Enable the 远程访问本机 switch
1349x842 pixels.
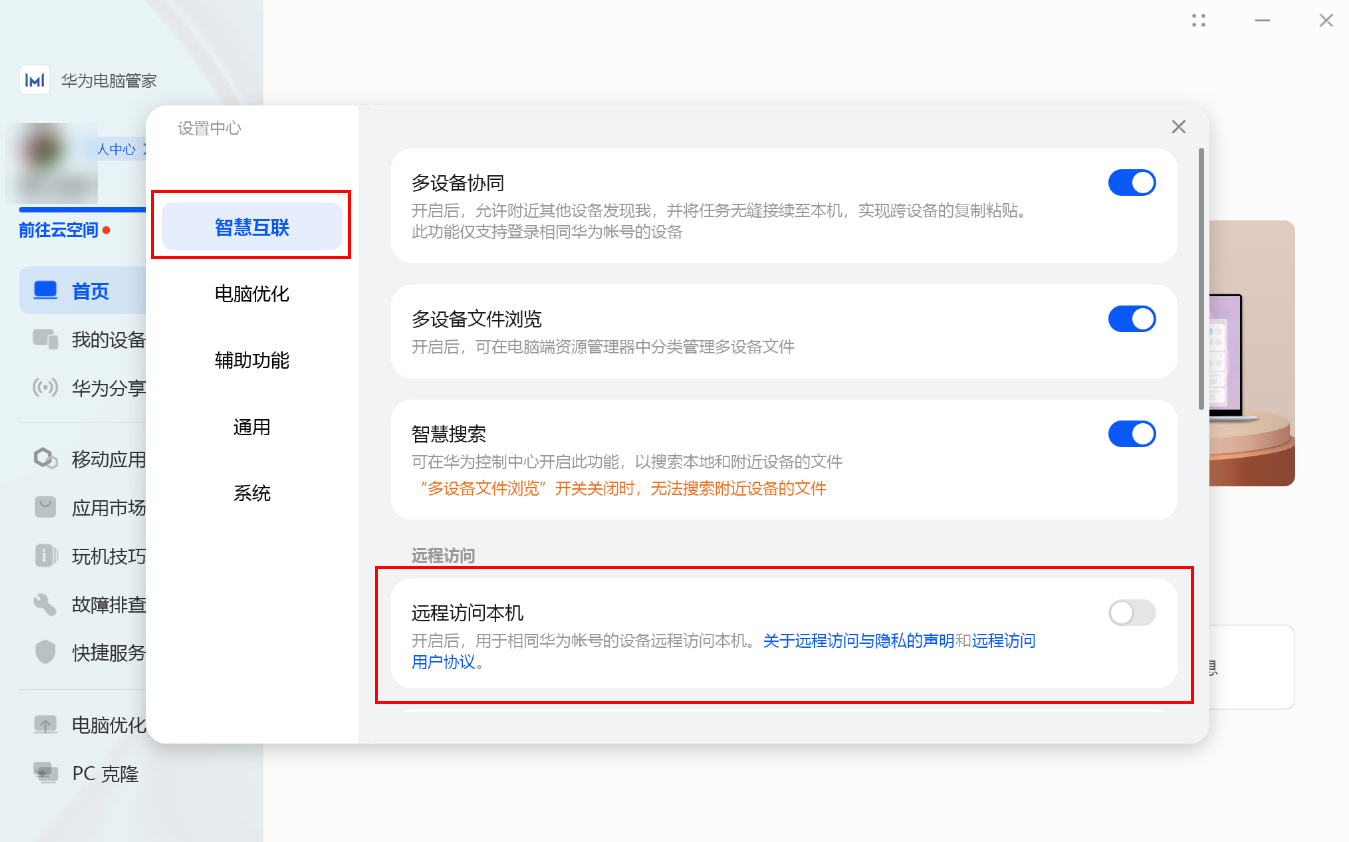pos(1132,613)
